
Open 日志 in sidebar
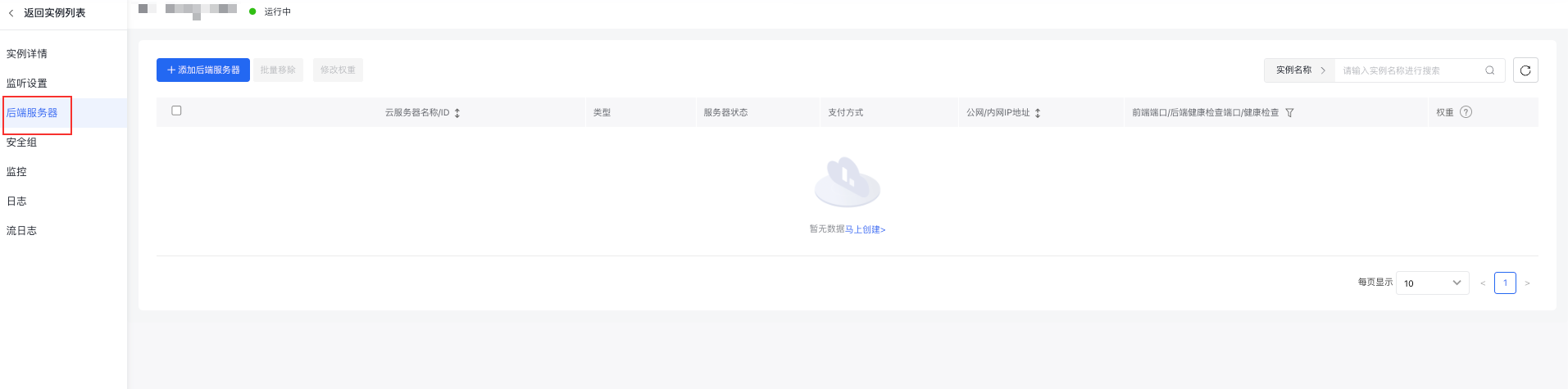click(x=17, y=201)
